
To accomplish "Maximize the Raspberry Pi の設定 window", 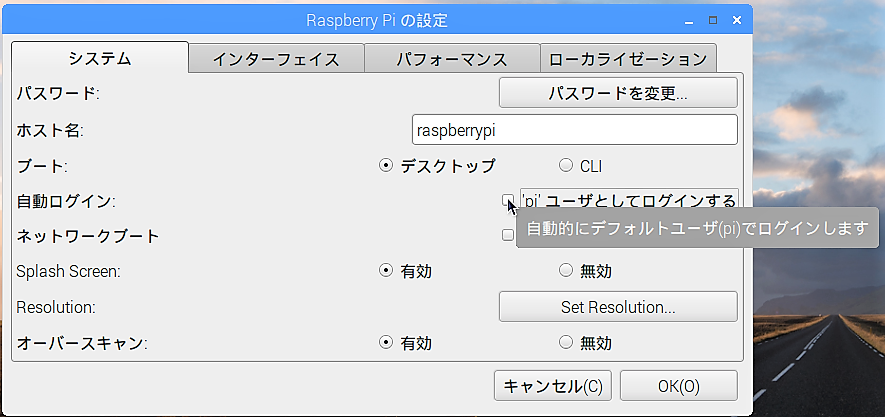I will click(713, 20).
